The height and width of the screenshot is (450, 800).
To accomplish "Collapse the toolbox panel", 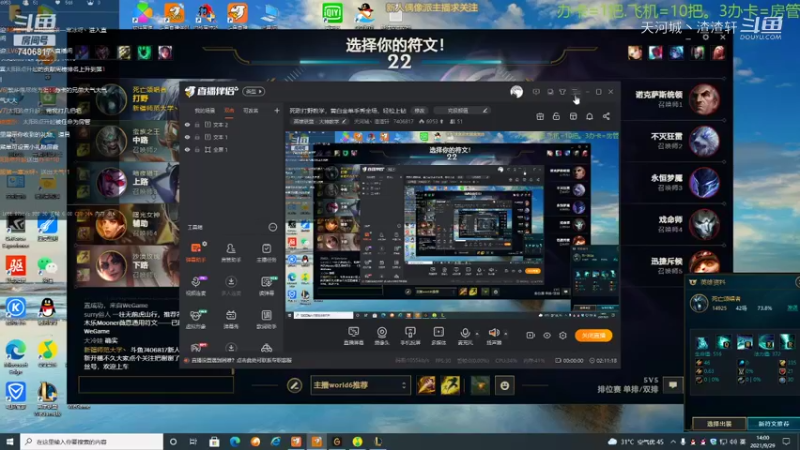I will 273,227.
